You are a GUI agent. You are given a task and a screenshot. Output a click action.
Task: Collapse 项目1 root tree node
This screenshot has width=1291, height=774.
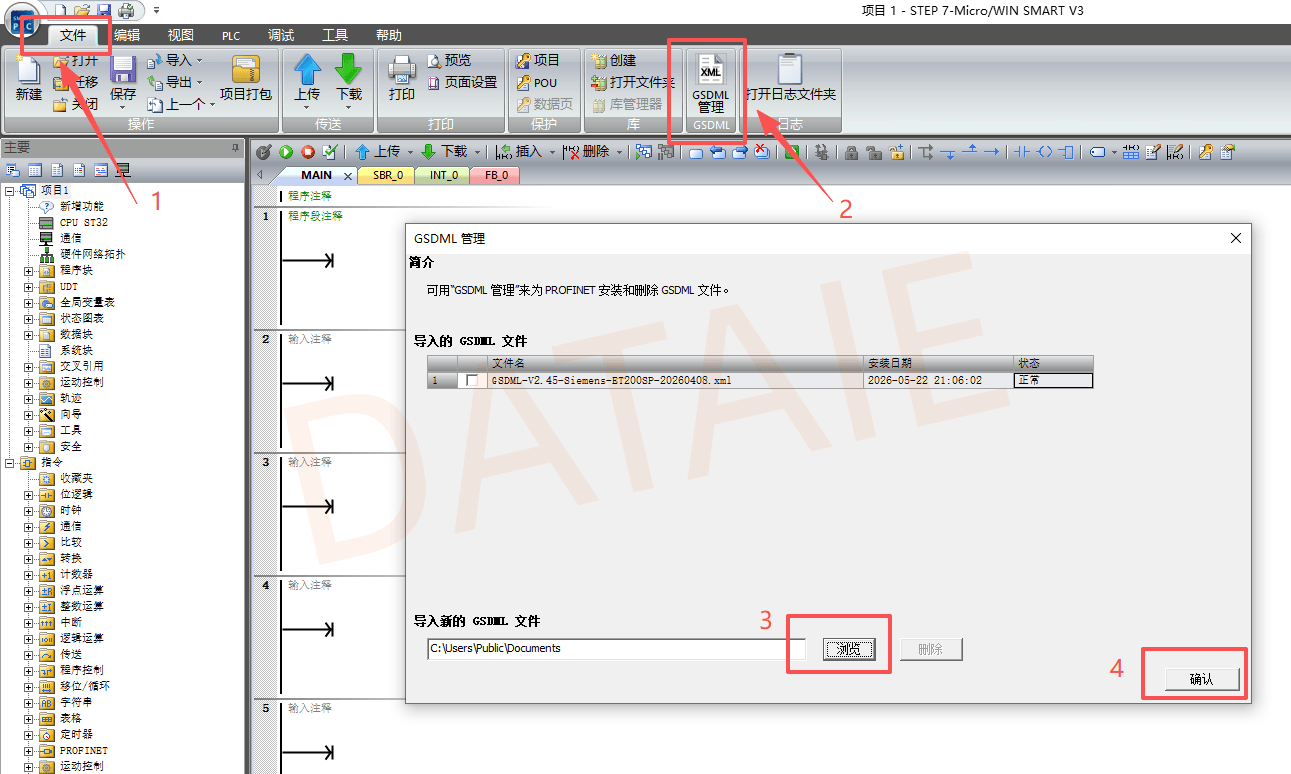(10, 190)
